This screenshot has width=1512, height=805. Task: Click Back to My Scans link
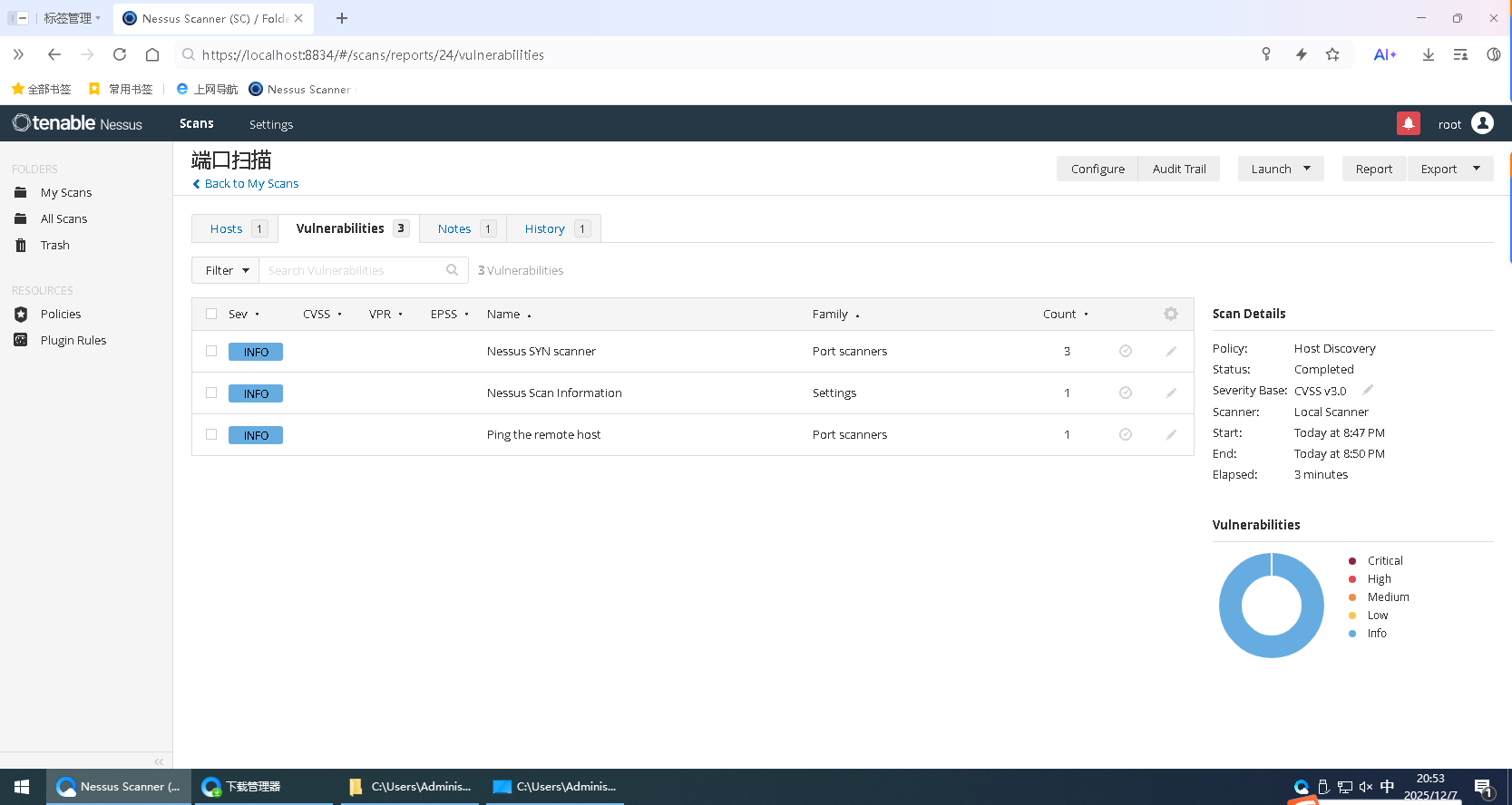(250, 184)
